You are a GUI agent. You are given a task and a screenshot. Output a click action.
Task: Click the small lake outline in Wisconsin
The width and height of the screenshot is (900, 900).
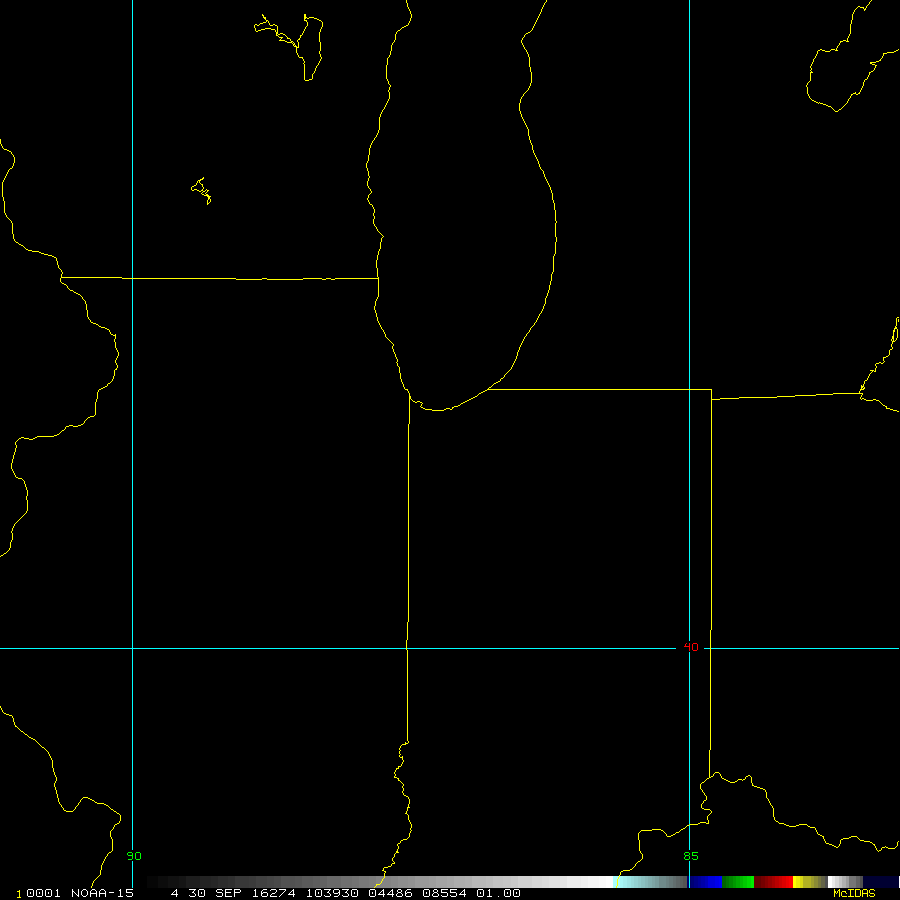201,191
